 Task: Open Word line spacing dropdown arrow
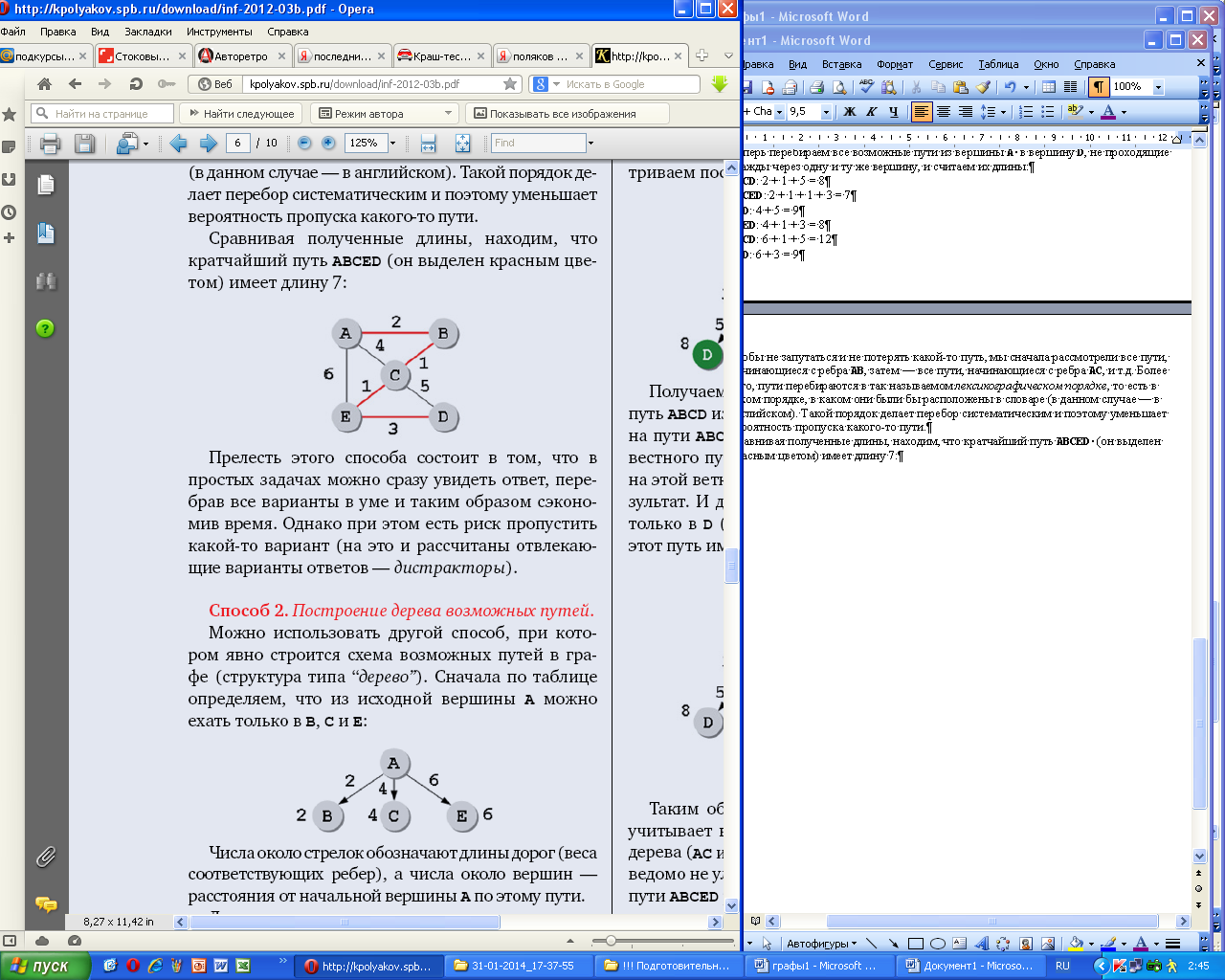(1003, 112)
